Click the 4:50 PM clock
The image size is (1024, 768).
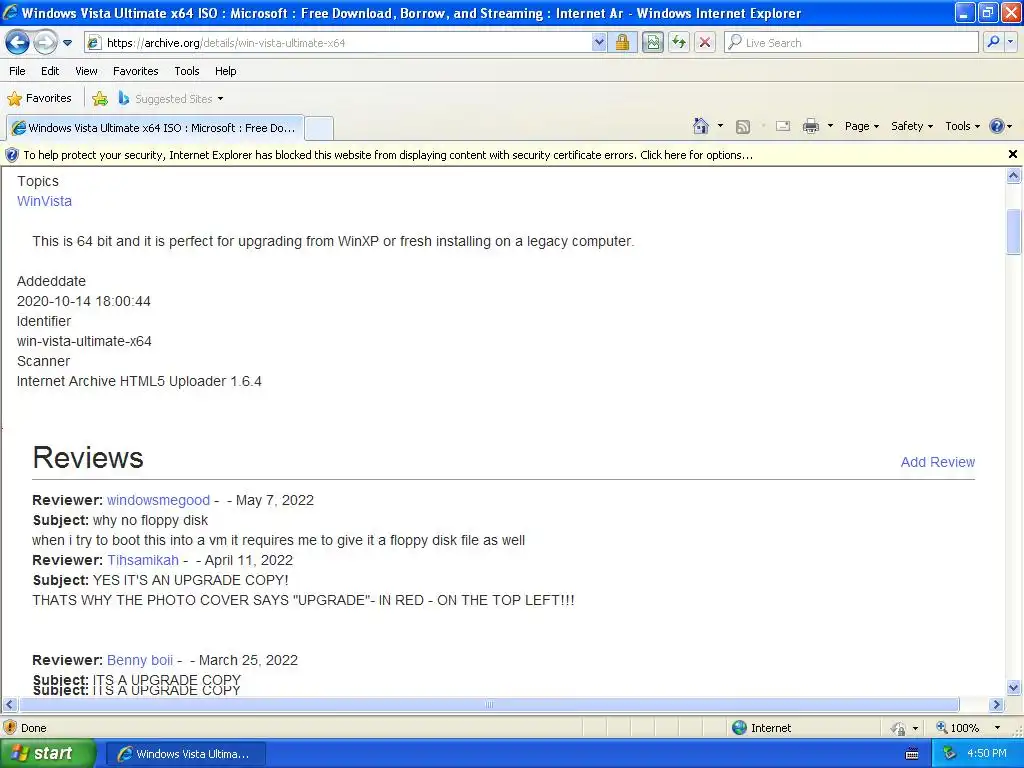(987, 754)
